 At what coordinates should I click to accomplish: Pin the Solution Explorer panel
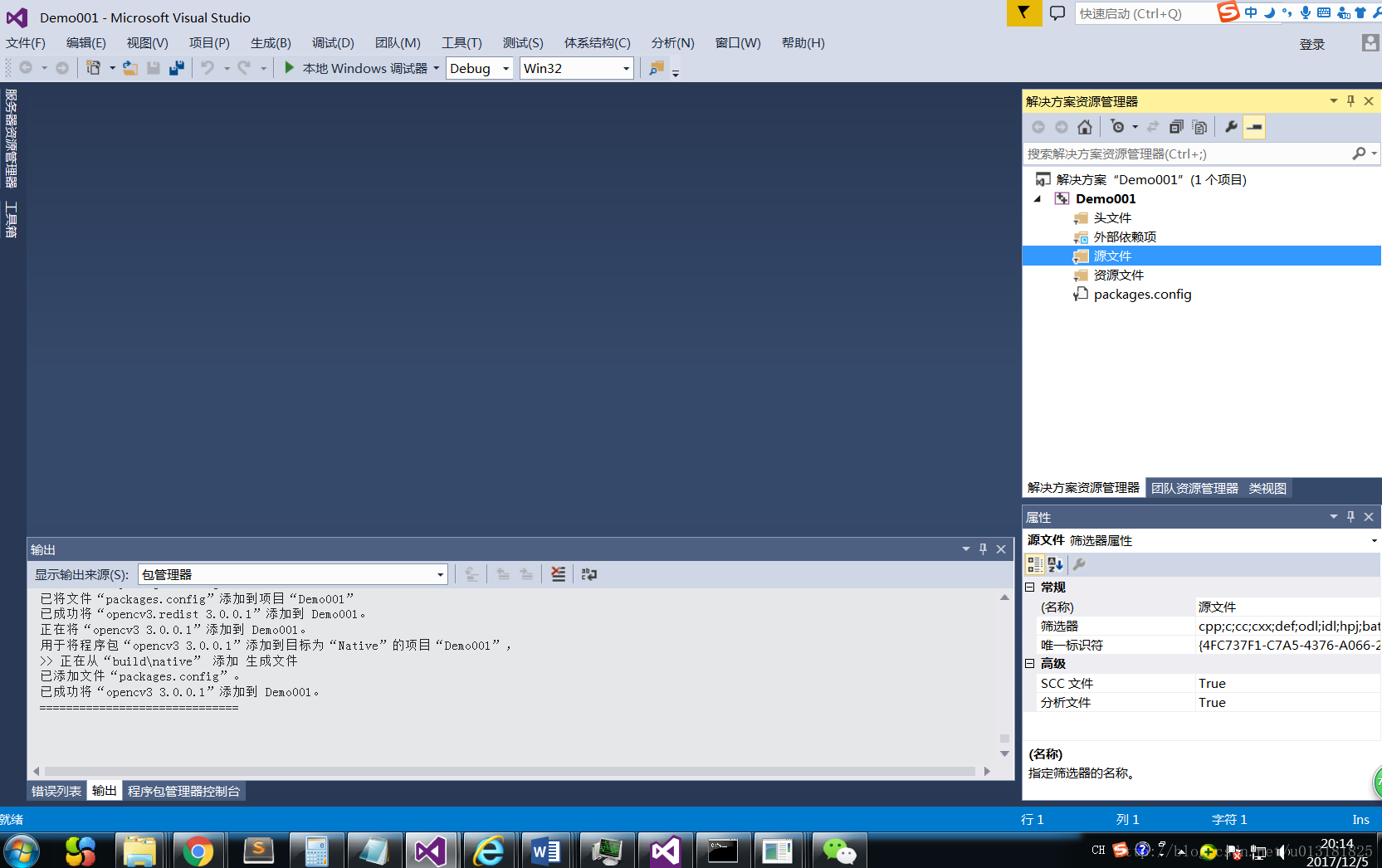1350,101
